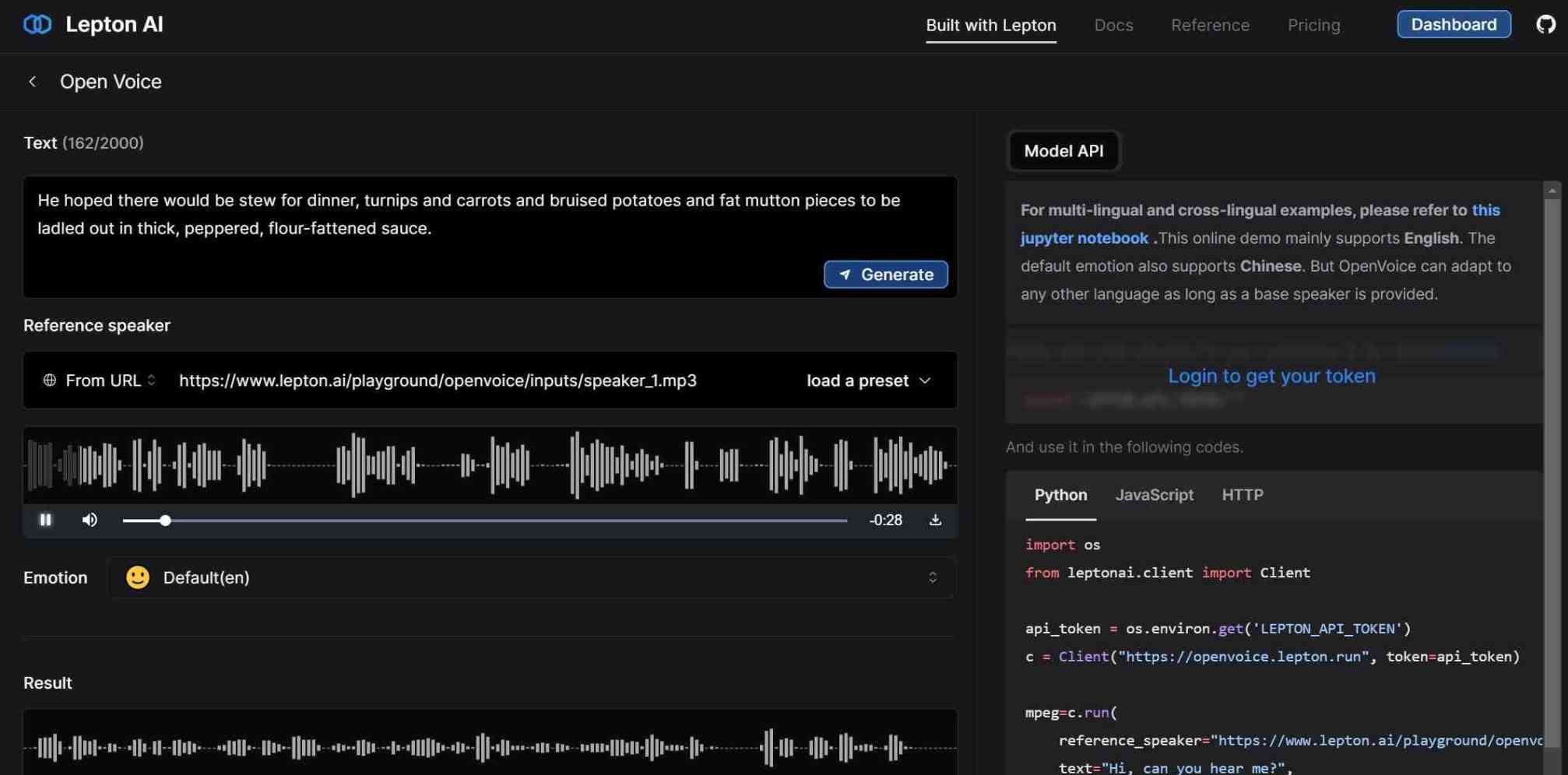Pause the reference speaker audio
The width and height of the screenshot is (1568, 775).
pos(46,520)
